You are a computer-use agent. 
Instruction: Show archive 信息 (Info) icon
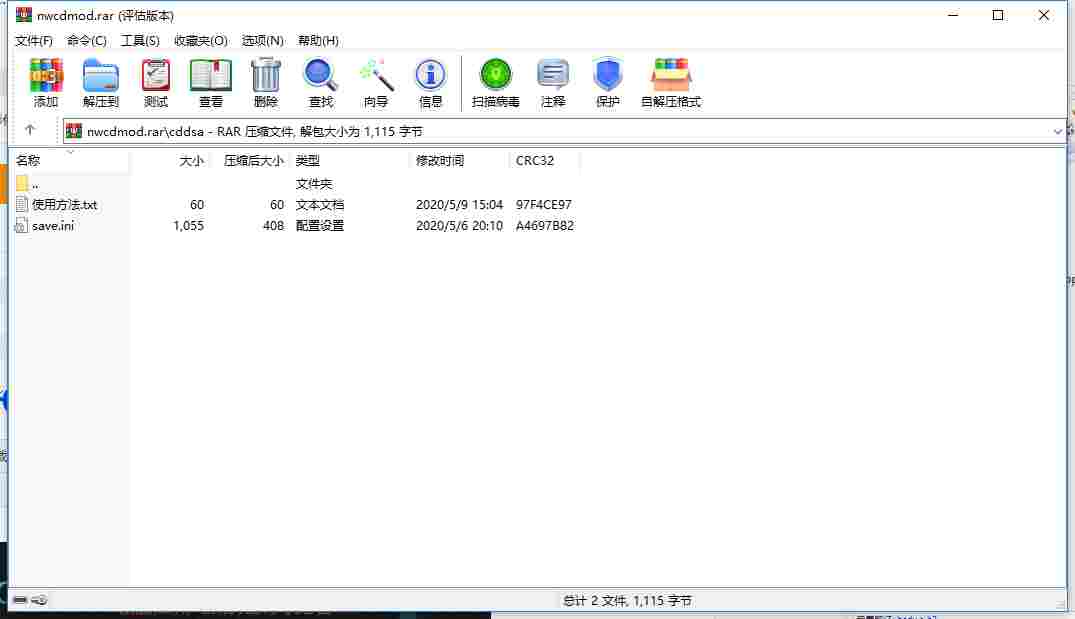(430, 75)
